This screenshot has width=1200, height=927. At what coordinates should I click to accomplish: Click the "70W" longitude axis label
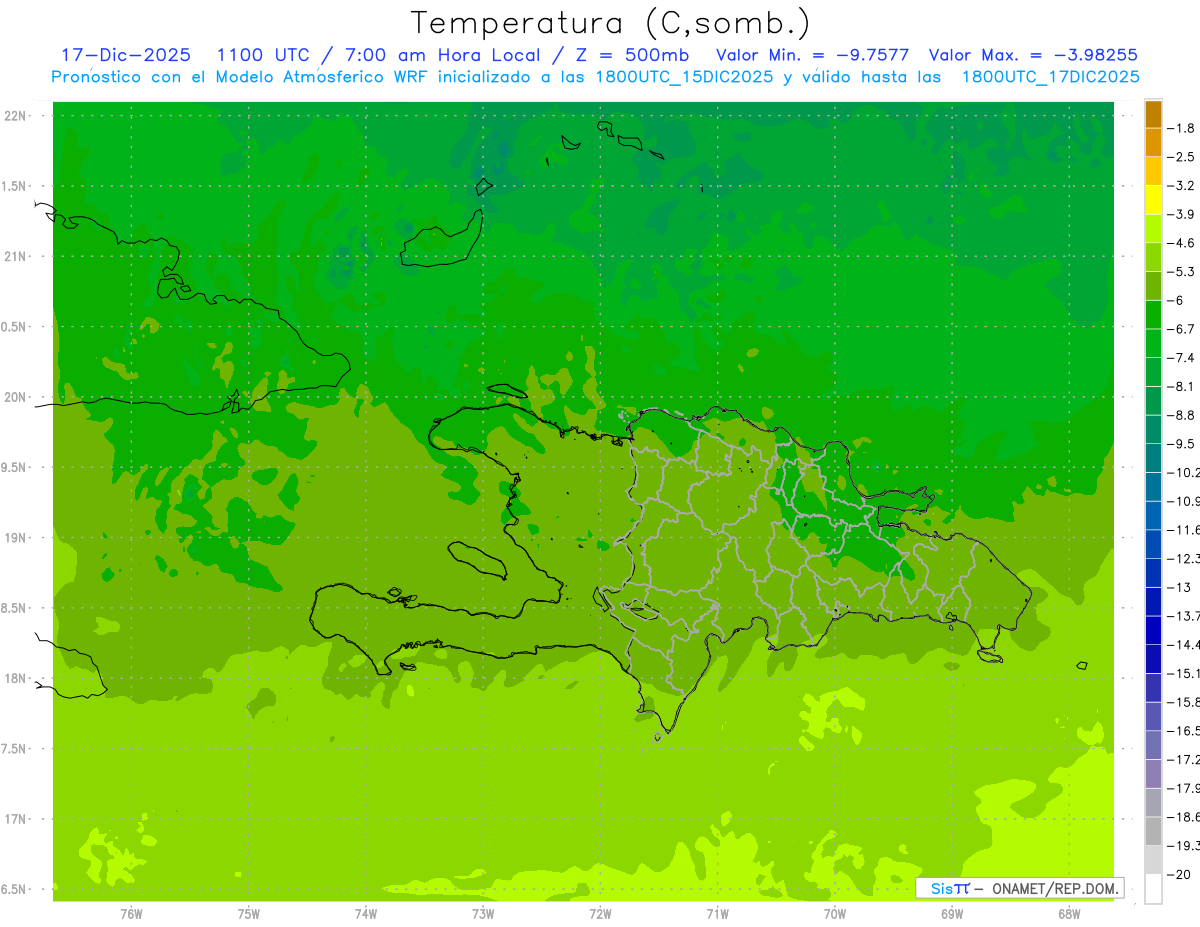(835, 914)
